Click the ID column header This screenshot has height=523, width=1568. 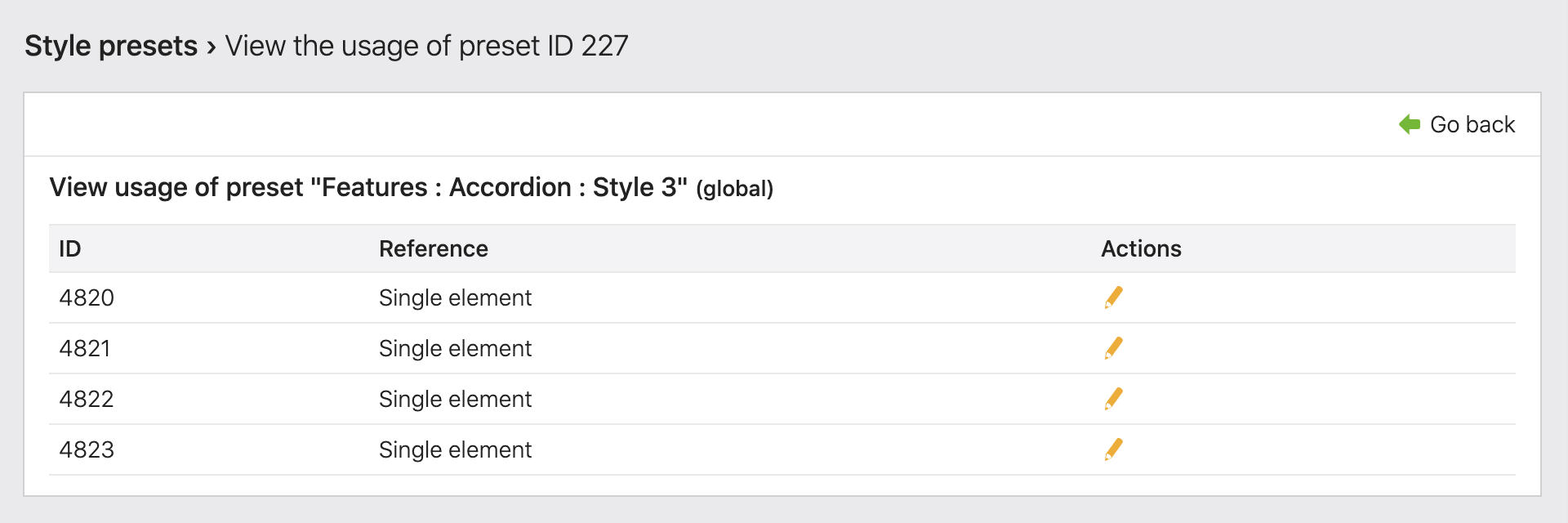pyautogui.click(x=69, y=248)
